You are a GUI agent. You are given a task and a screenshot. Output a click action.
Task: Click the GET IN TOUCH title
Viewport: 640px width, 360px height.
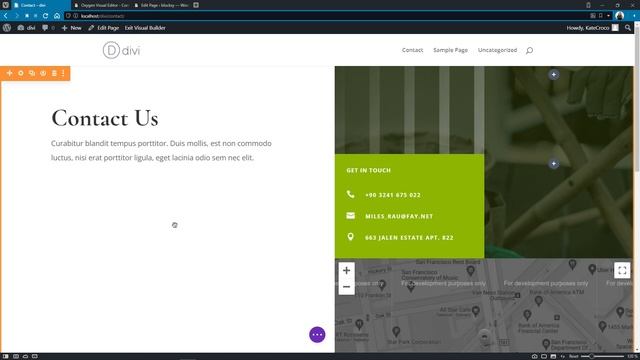pos(369,170)
